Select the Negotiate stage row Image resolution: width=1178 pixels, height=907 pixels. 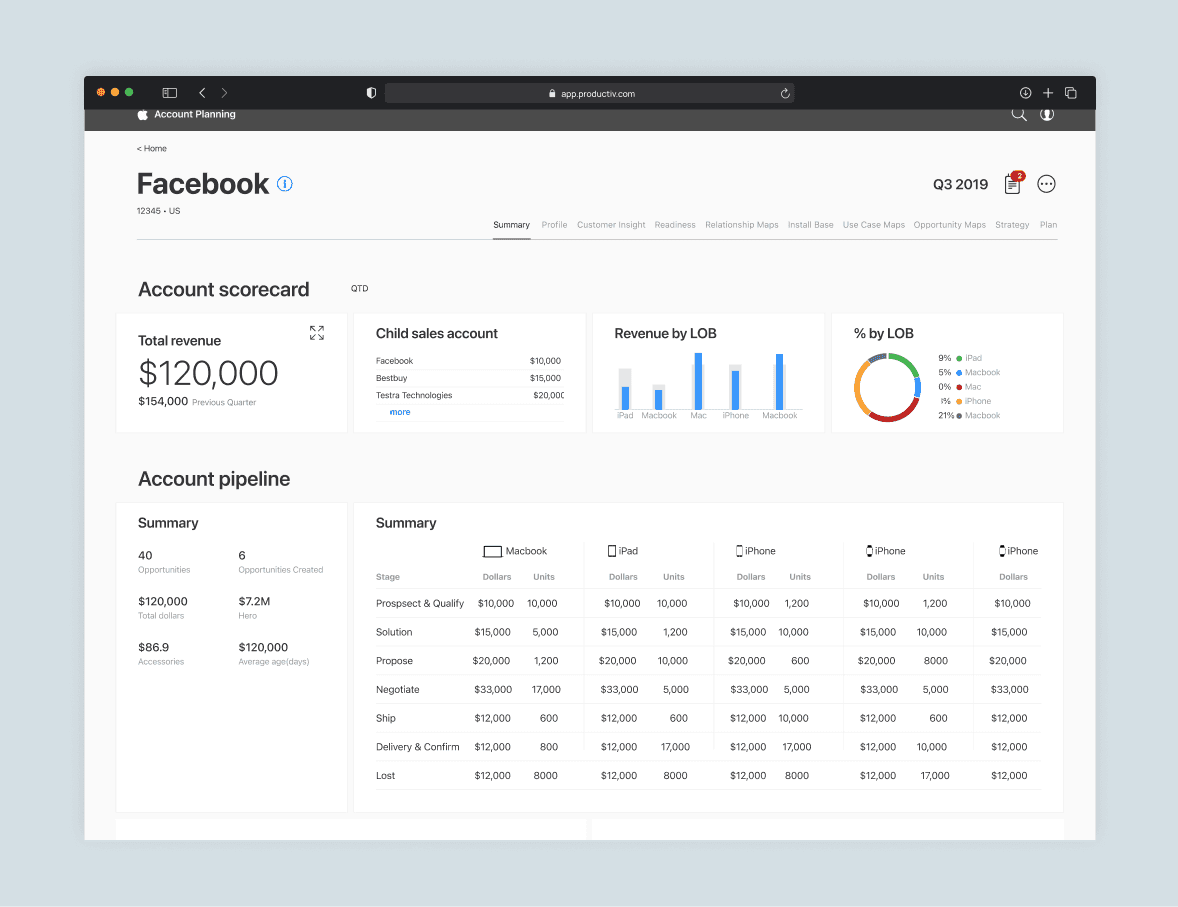point(708,689)
